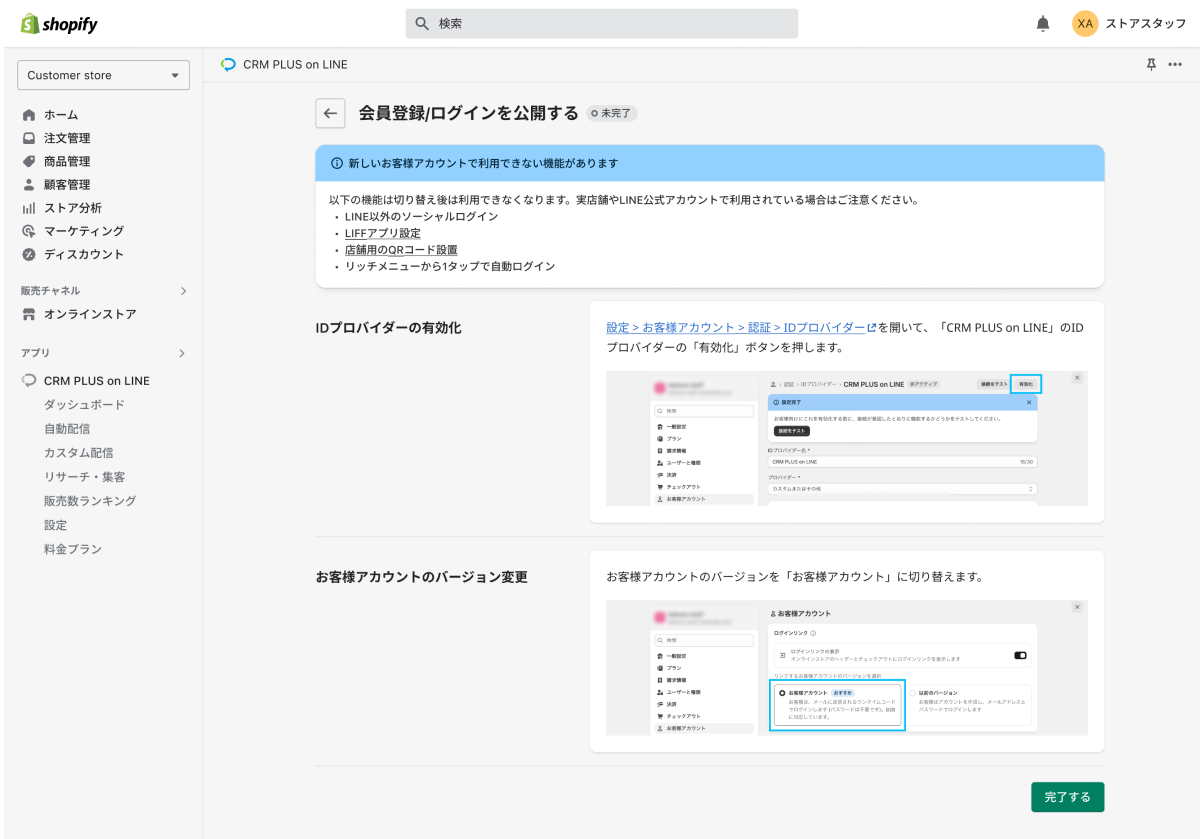Click the pin app icon
The height and width of the screenshot is (839, 1200).
[x=1151, y=64]
